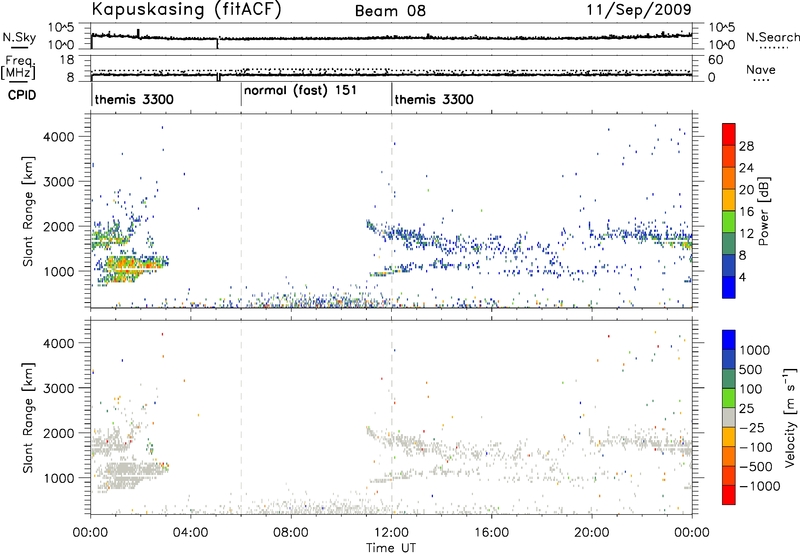Select the "Freq. [MHz]" axis label
The image size is (800, 554).
[x=18, y=68]
